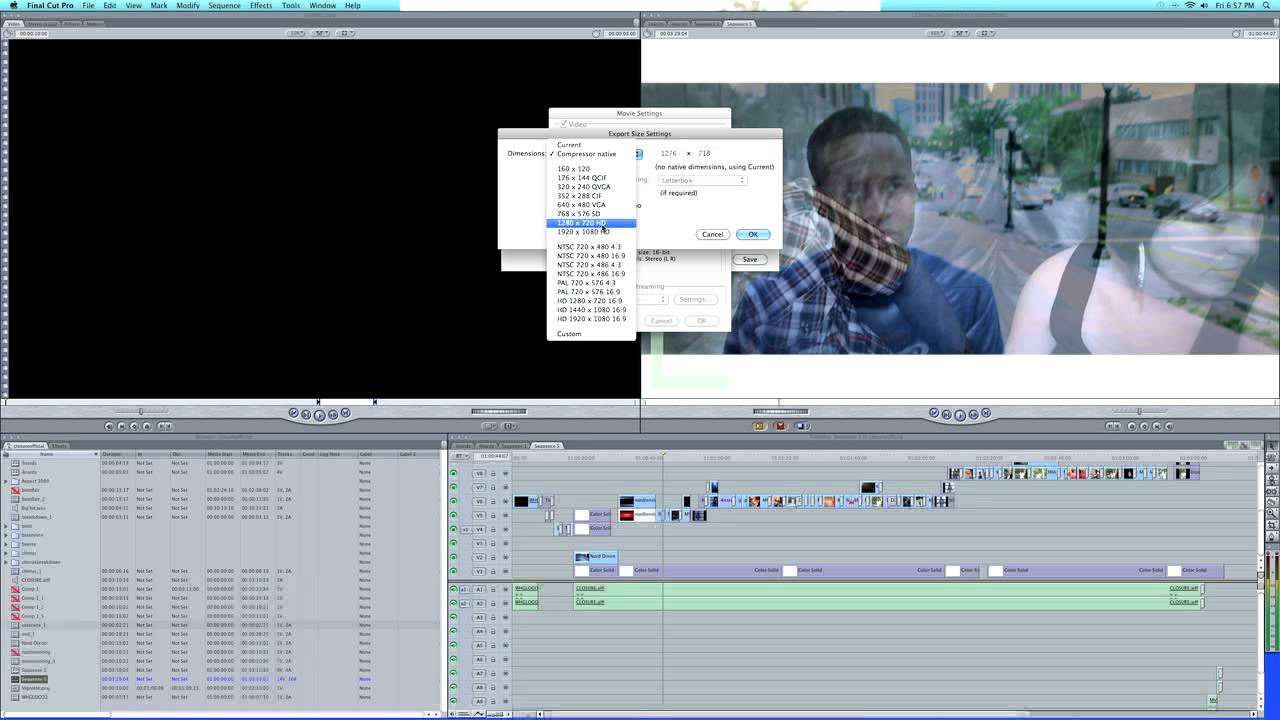The width and height of the screenshot is (1280, 720).
Task: Toggle Auto Select on audio track A4
Action: pyautogui.click(x=505, y=631)
